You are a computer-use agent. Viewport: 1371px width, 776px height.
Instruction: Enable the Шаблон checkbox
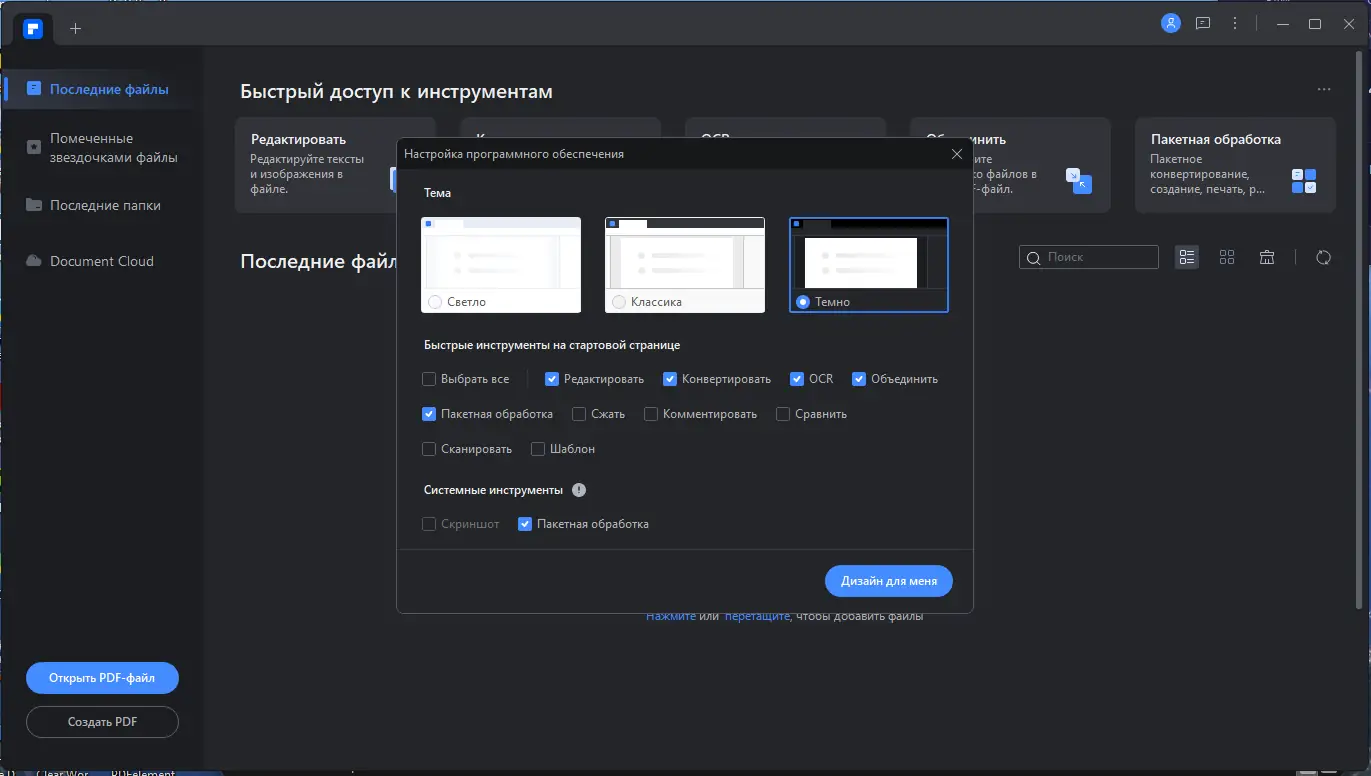coord(538,449)
